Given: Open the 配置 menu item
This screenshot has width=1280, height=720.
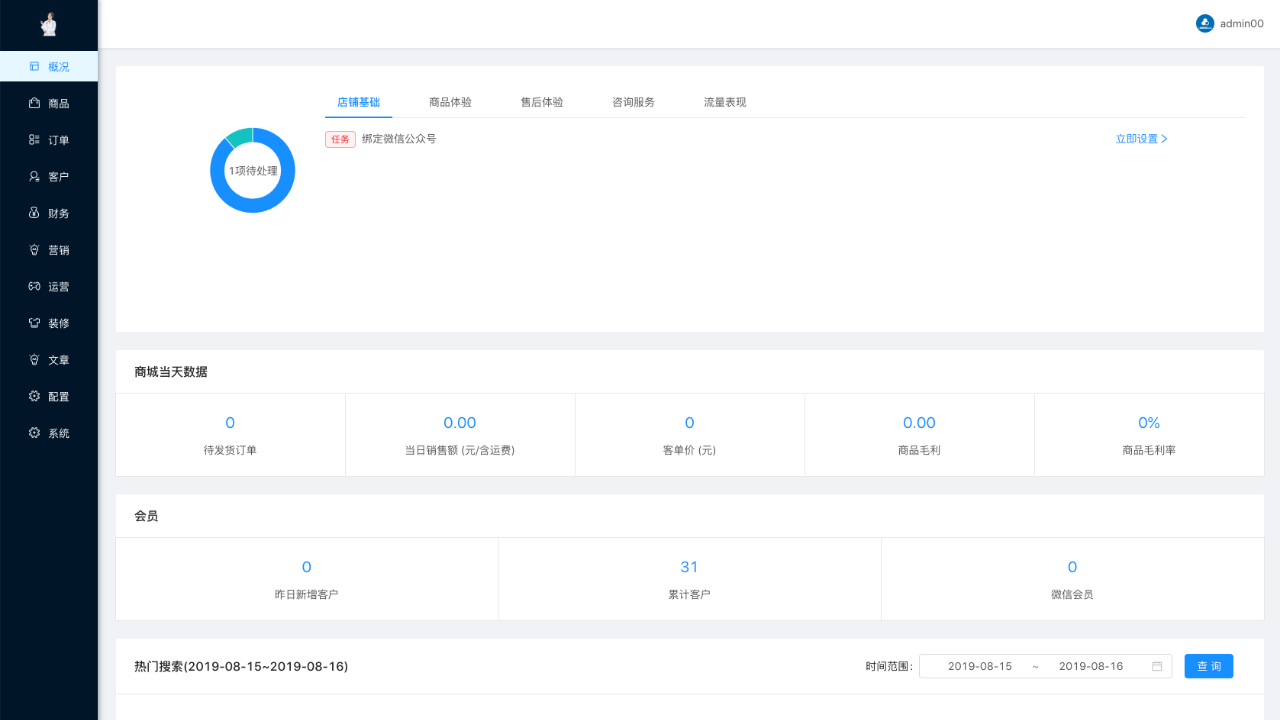Looking at the screenshot, I should (49, 396).
